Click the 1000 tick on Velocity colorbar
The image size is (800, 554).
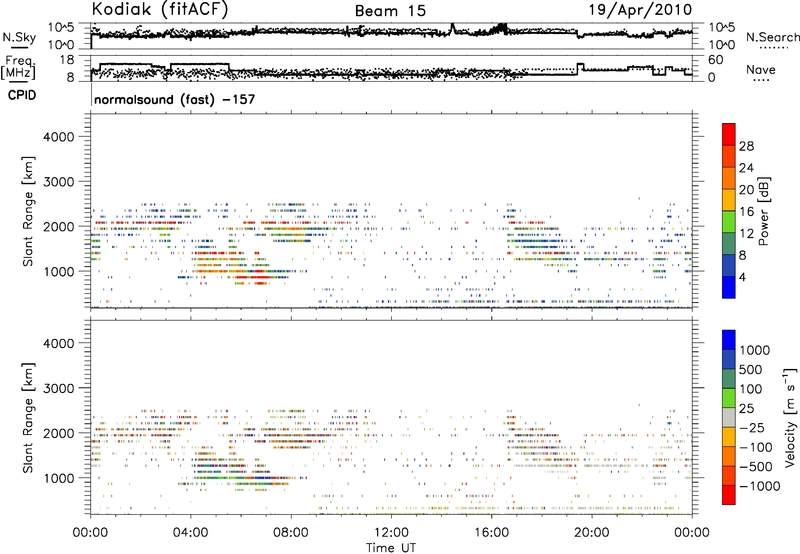tap(755, 350)
